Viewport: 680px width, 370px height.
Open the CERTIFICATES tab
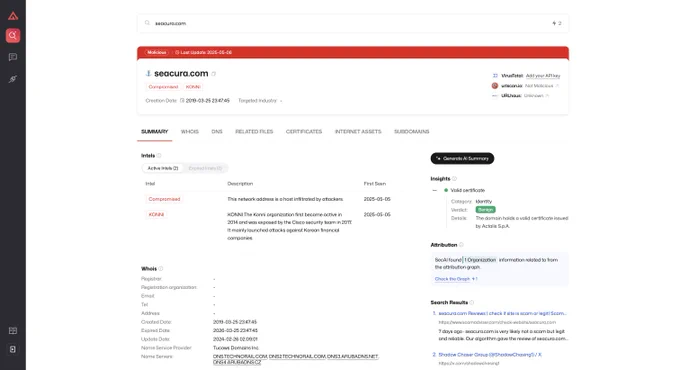pyautogui.click(x=304, y=131)
